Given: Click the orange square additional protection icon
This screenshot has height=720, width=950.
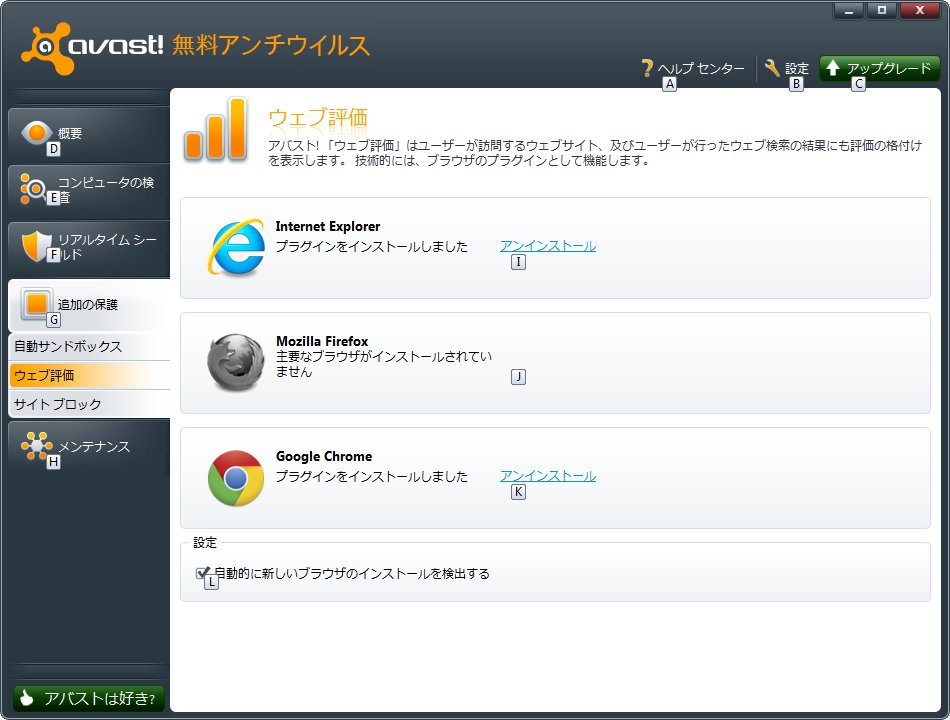Looking at the screenshot, I should [37, 304].
